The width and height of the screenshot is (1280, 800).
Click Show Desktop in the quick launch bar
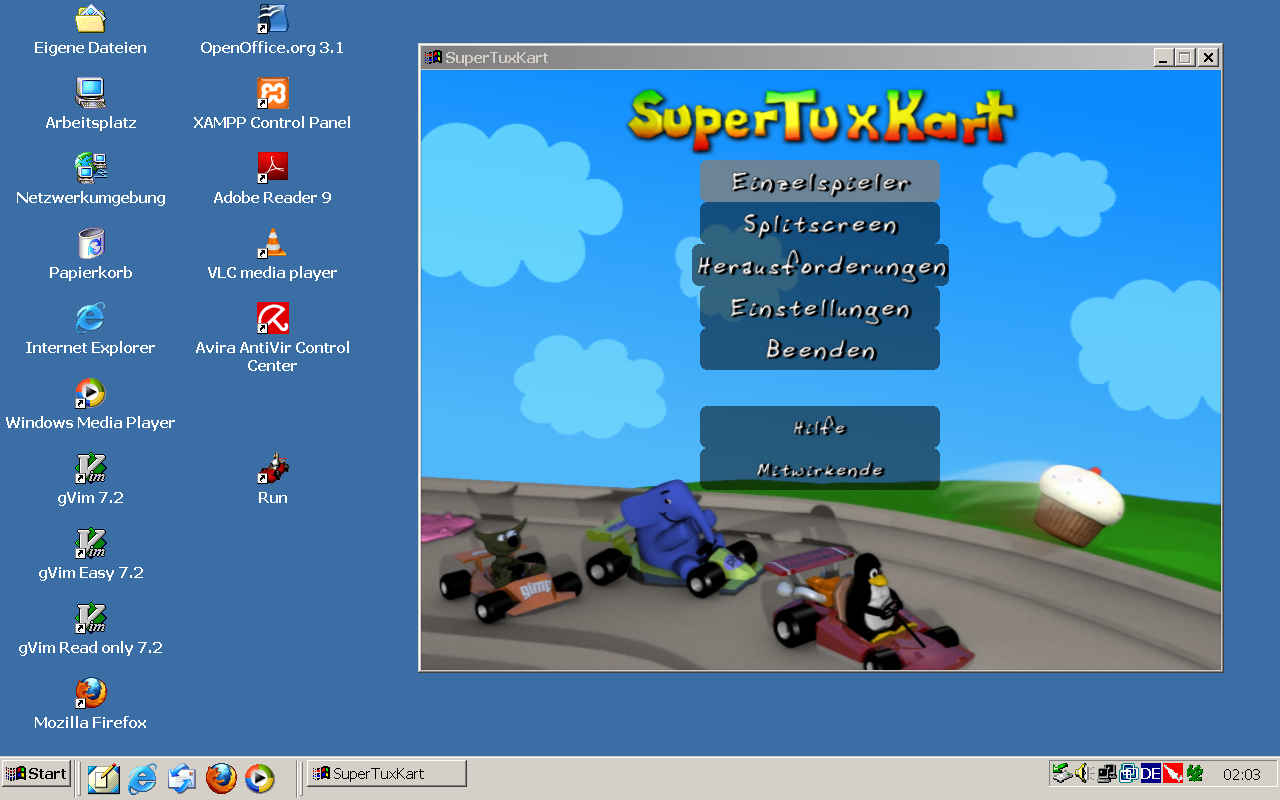[103, 778]
